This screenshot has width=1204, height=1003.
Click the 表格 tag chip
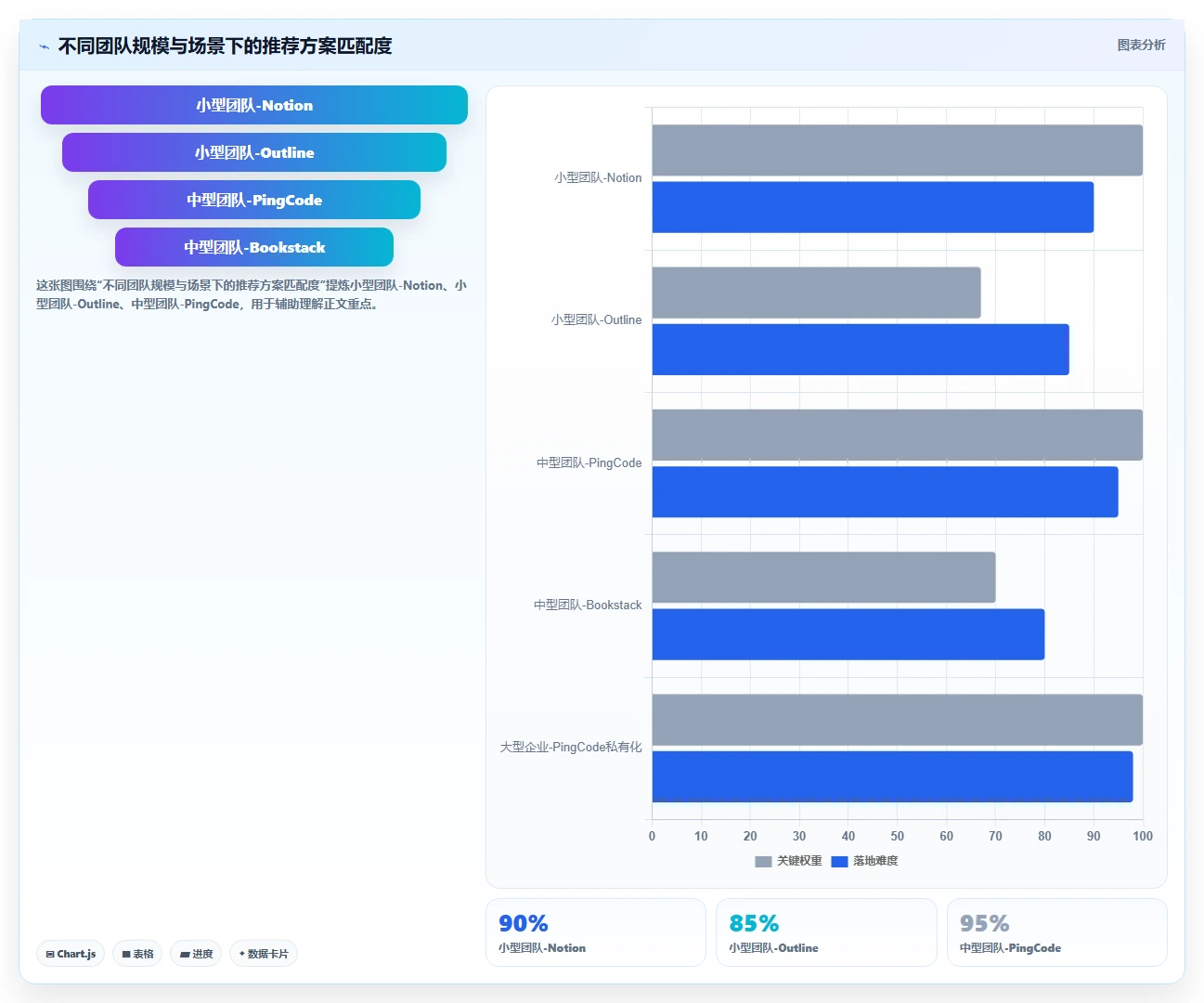137,954
